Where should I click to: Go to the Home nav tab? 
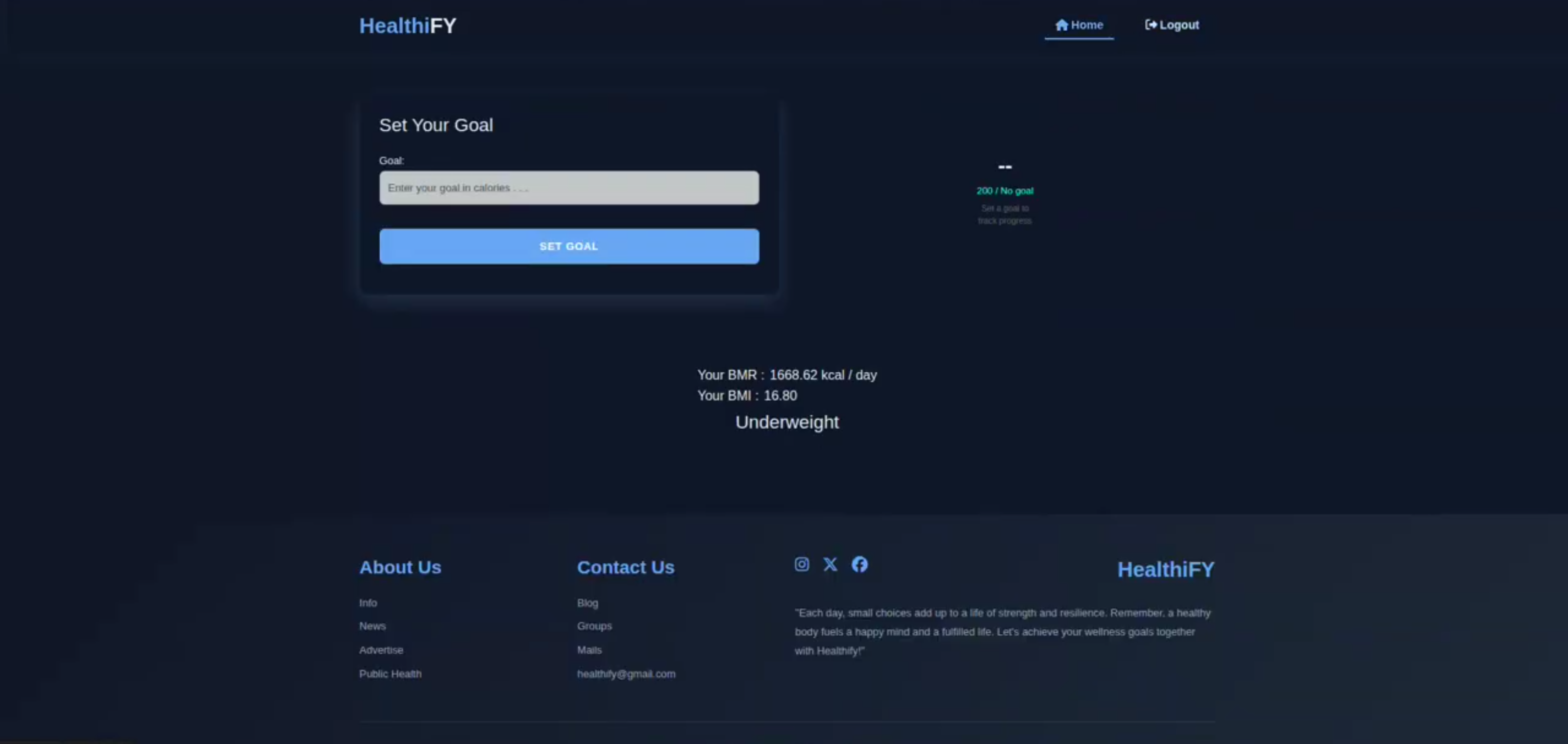click(x=1079, y=25)
